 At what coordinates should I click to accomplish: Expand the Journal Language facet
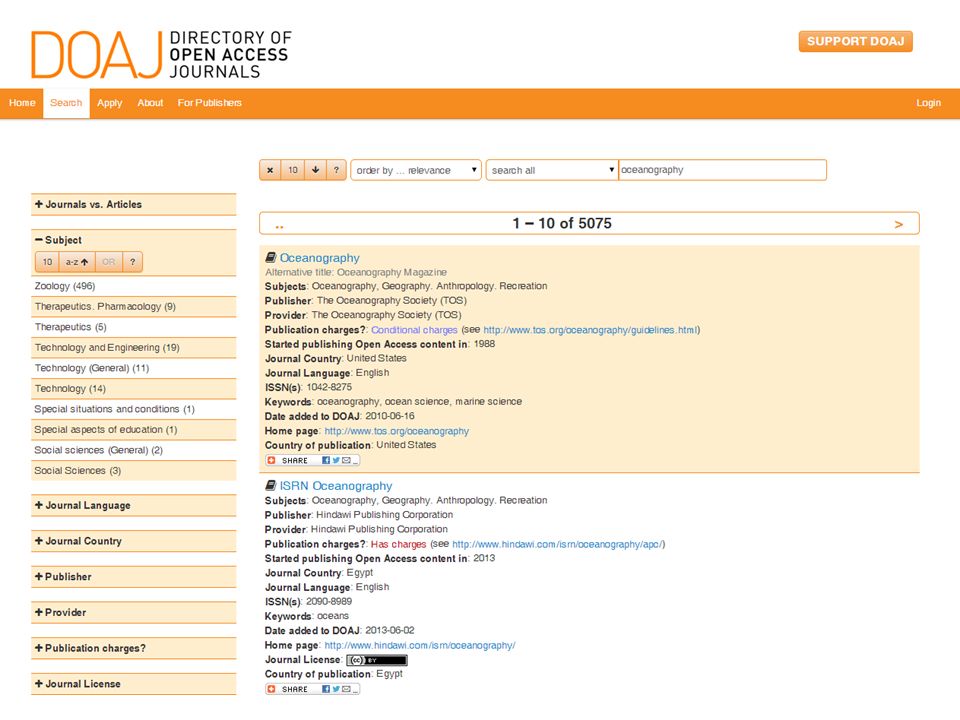point(133,506)
